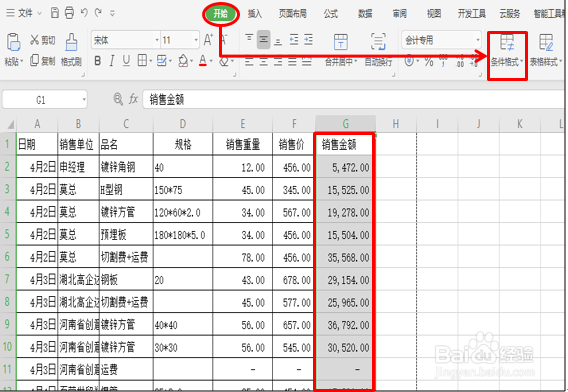The width and height of the screenshot is (568, 392).
Task: Click the 合并居中 merge center icon
Action: click(341, 42)
